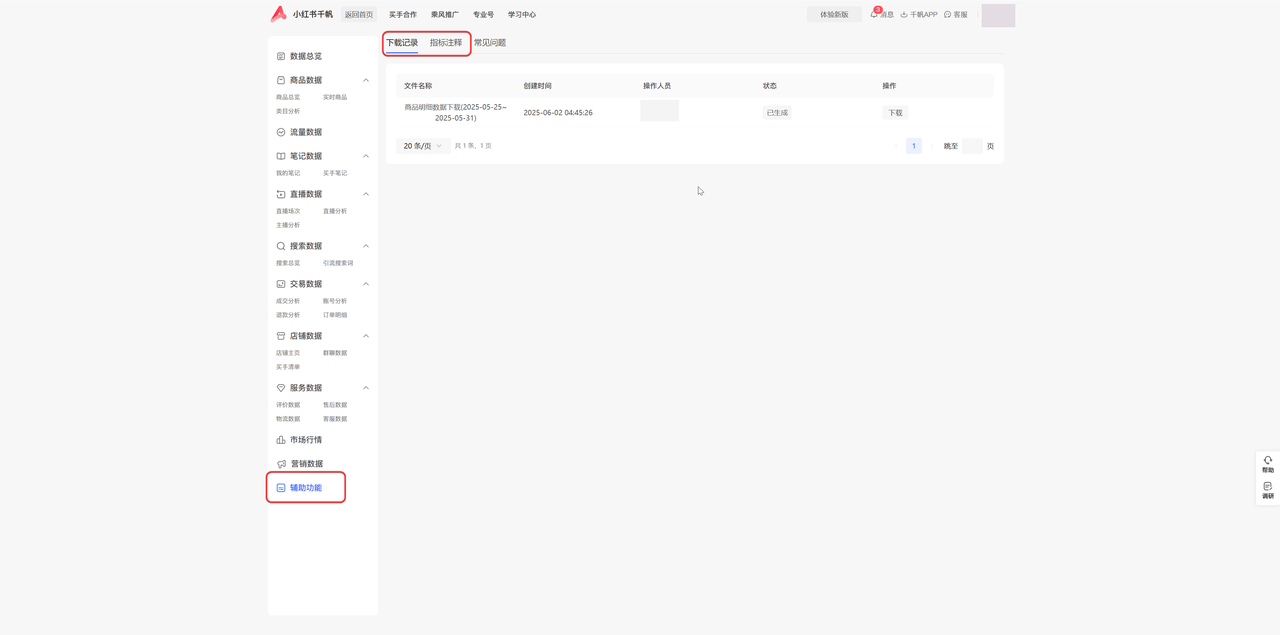Select 市场行情 in the sidebar
This screenshot has height=635, width=1280.
[305, 440]
